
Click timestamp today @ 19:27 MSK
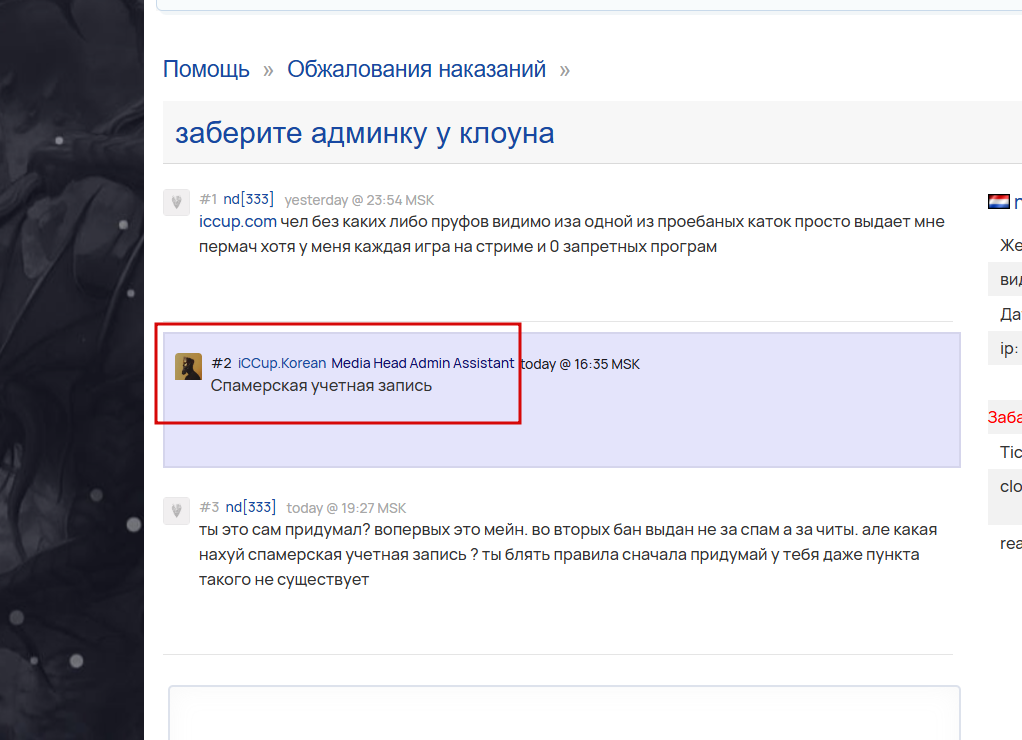point(346,508)
